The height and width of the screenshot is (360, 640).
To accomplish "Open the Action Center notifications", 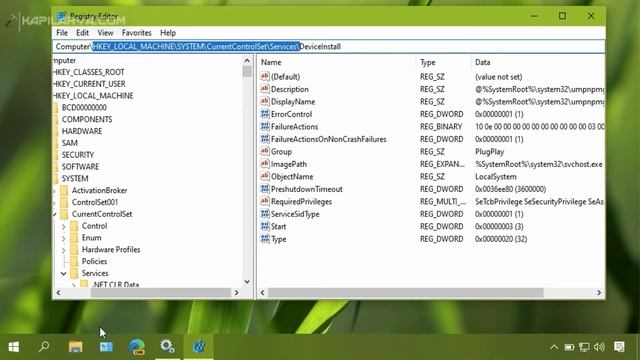I will click(619, 347).
